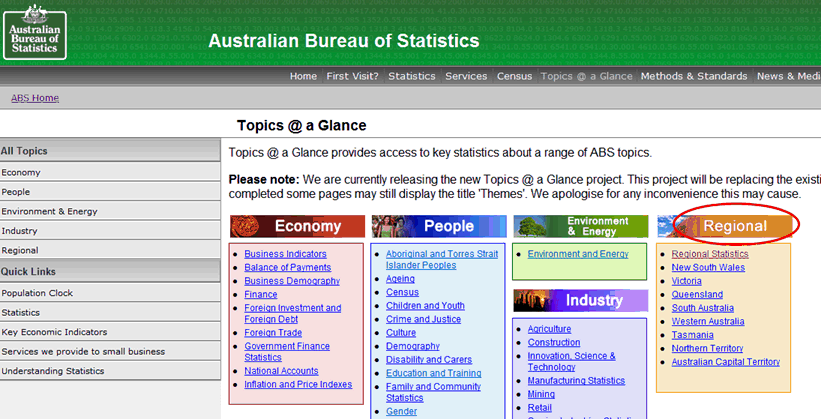This screenshot has width=821, height=419.
Task: Open the Children and Youth link
Action: [425, 306]
